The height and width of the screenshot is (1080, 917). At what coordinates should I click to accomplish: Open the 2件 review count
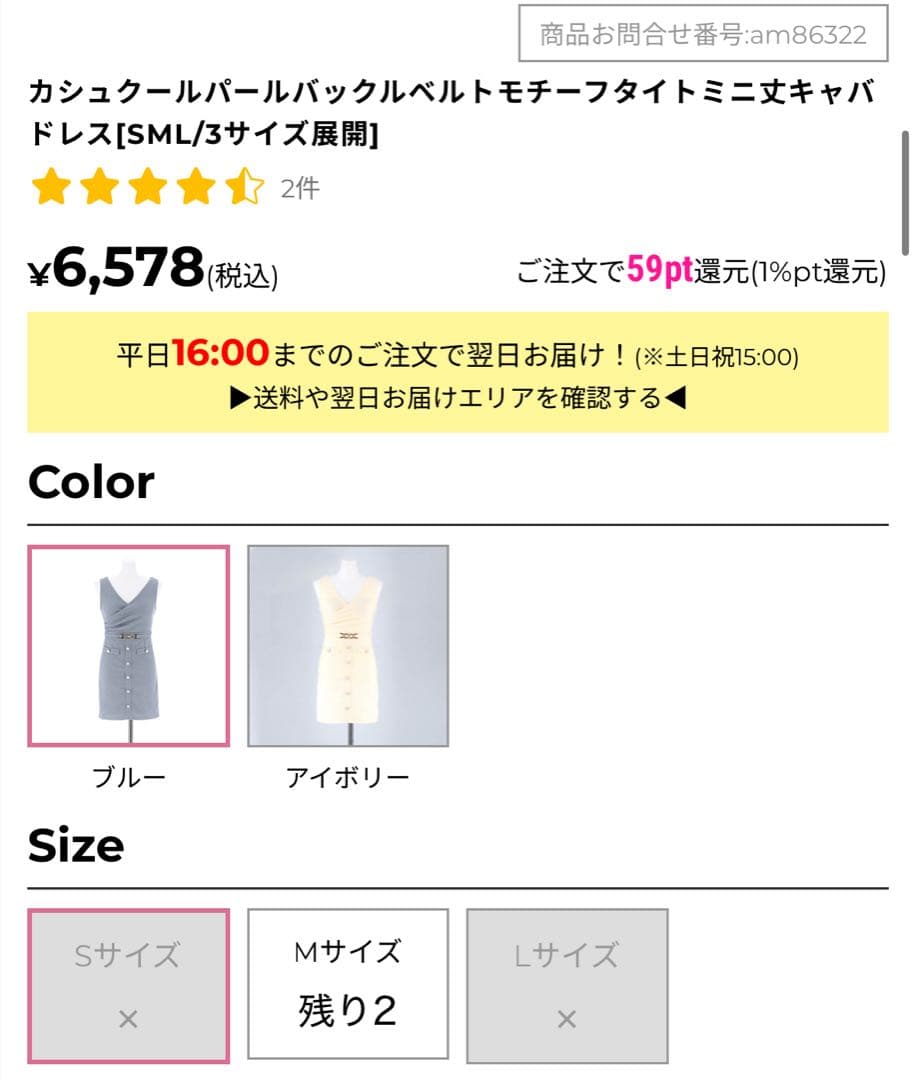[300, 188]
